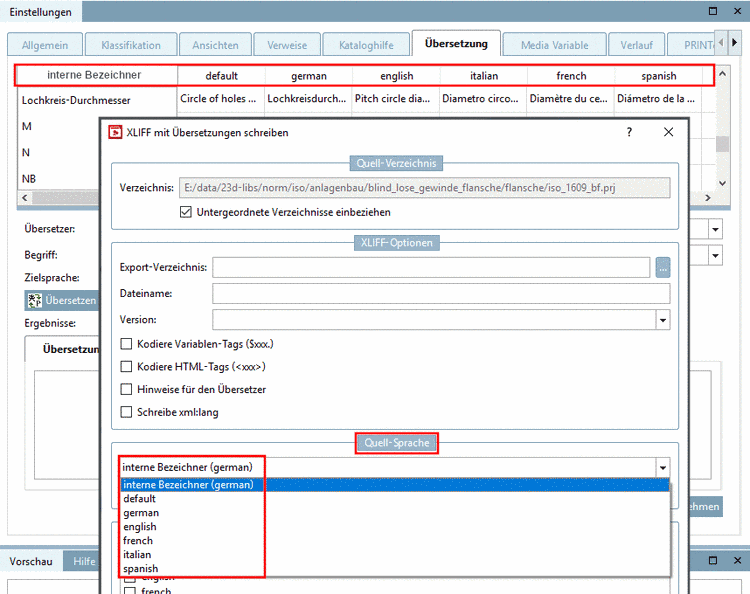Check Hinweise für den Übersetzer

point(126,389)
